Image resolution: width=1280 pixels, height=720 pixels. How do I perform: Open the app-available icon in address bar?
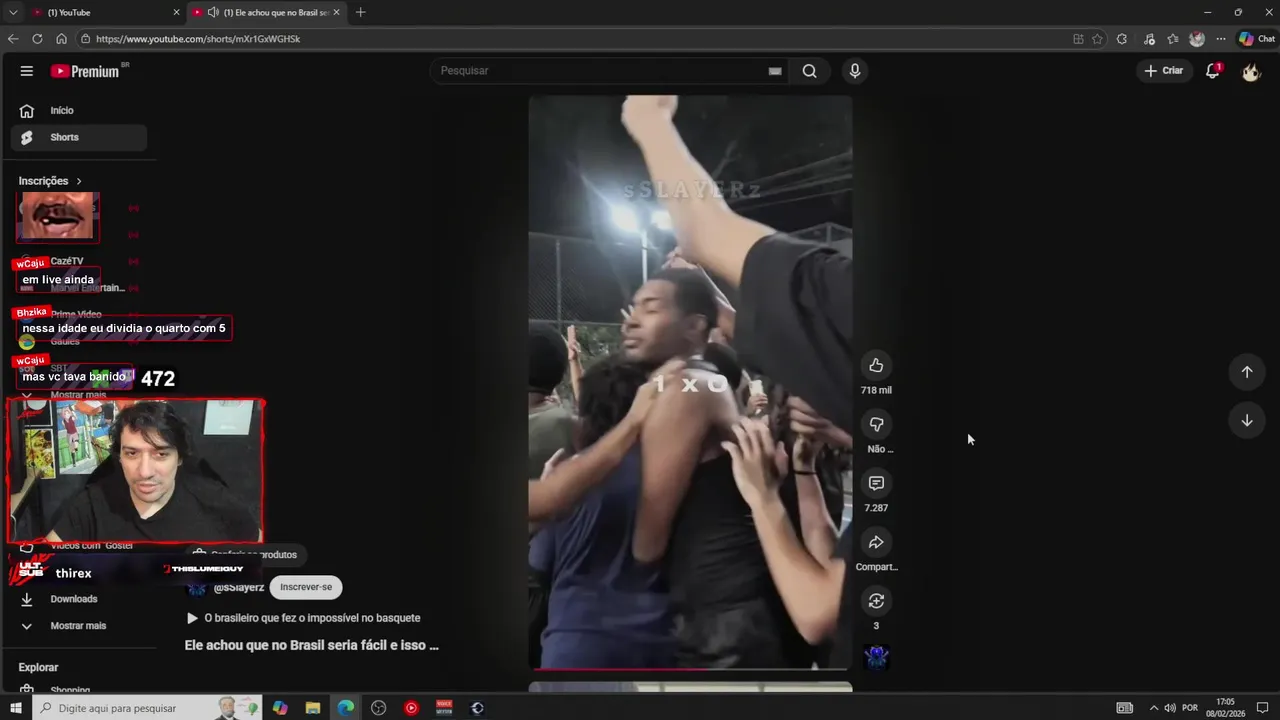(1078, 39)
